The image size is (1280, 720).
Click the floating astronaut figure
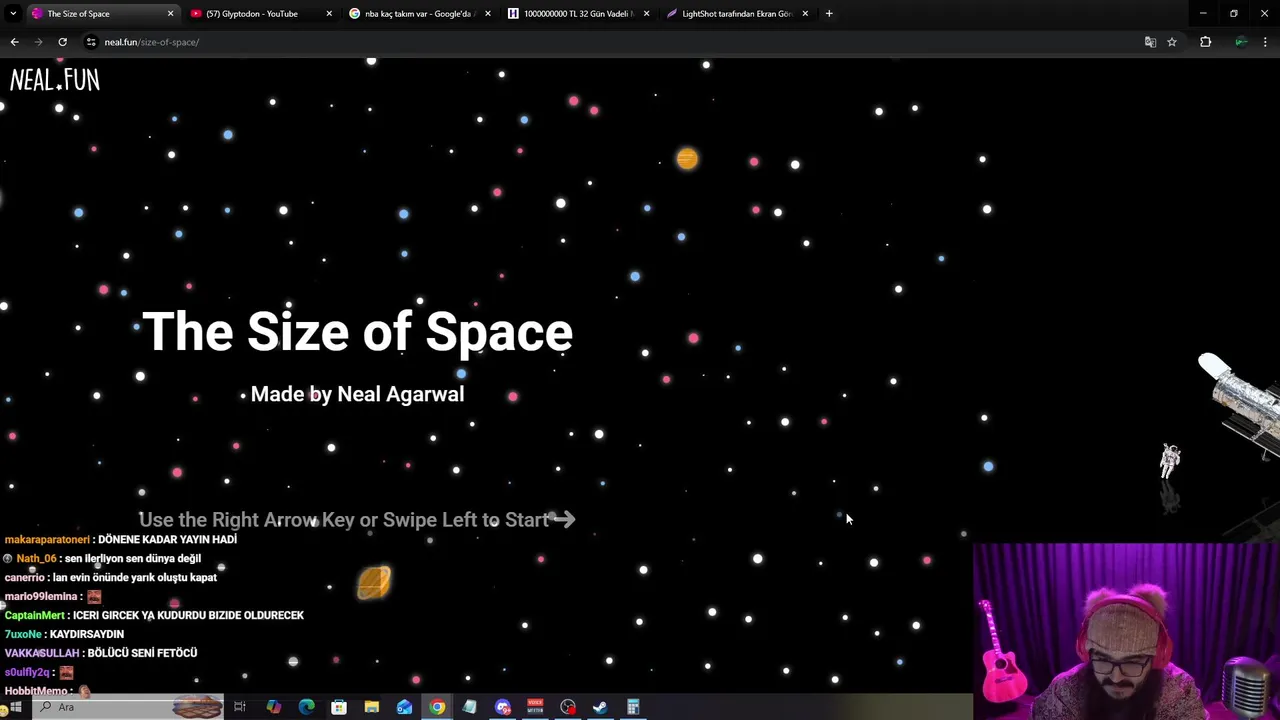(x=1169, y=461)
